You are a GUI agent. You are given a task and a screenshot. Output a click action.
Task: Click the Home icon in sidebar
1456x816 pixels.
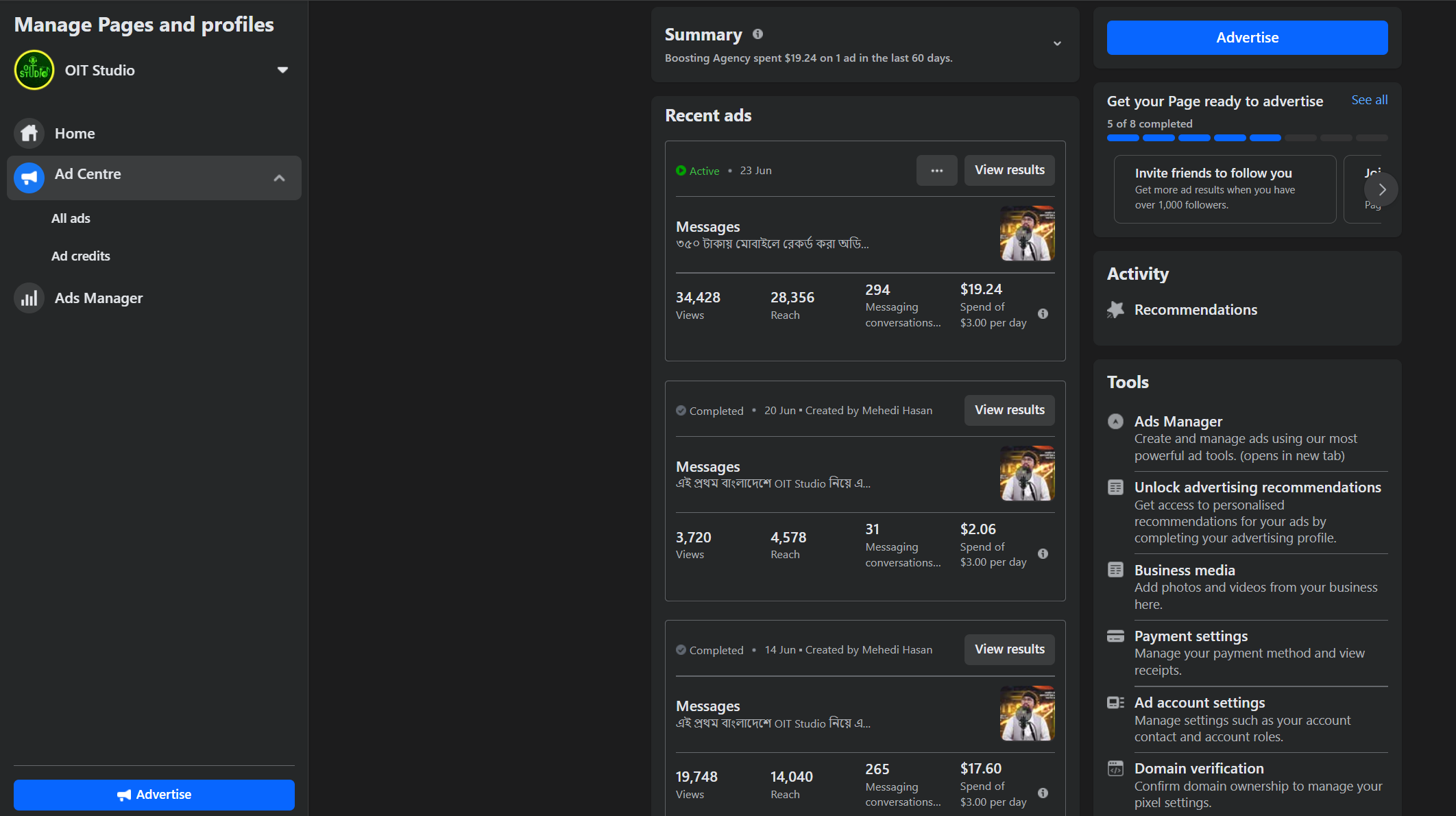coord(29,133)
